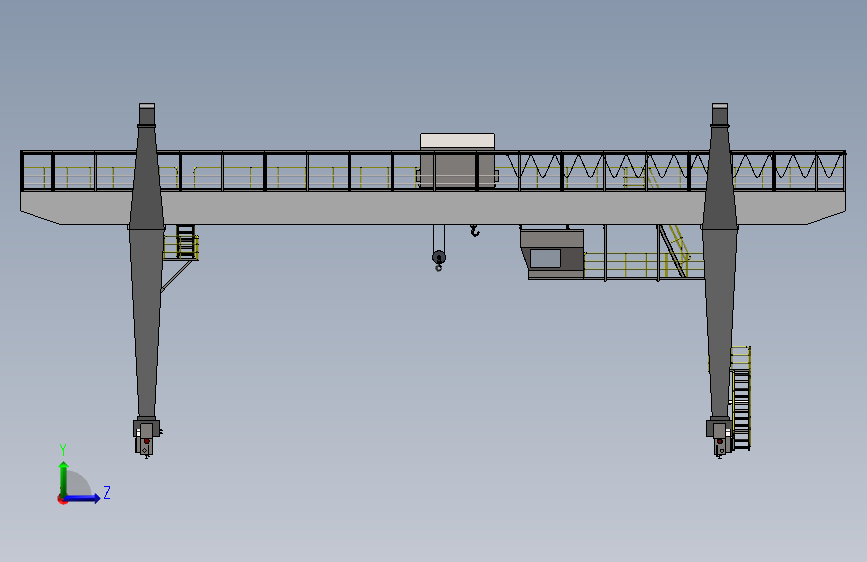
Task: Click the red origin ball of the triad
Action: pyautogui.click(x=62, y=499)
